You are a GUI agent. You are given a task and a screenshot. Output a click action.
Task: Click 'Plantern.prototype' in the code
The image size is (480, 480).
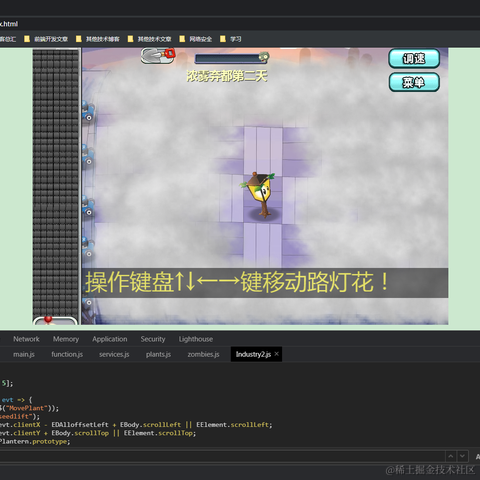[x=35, y=441]
